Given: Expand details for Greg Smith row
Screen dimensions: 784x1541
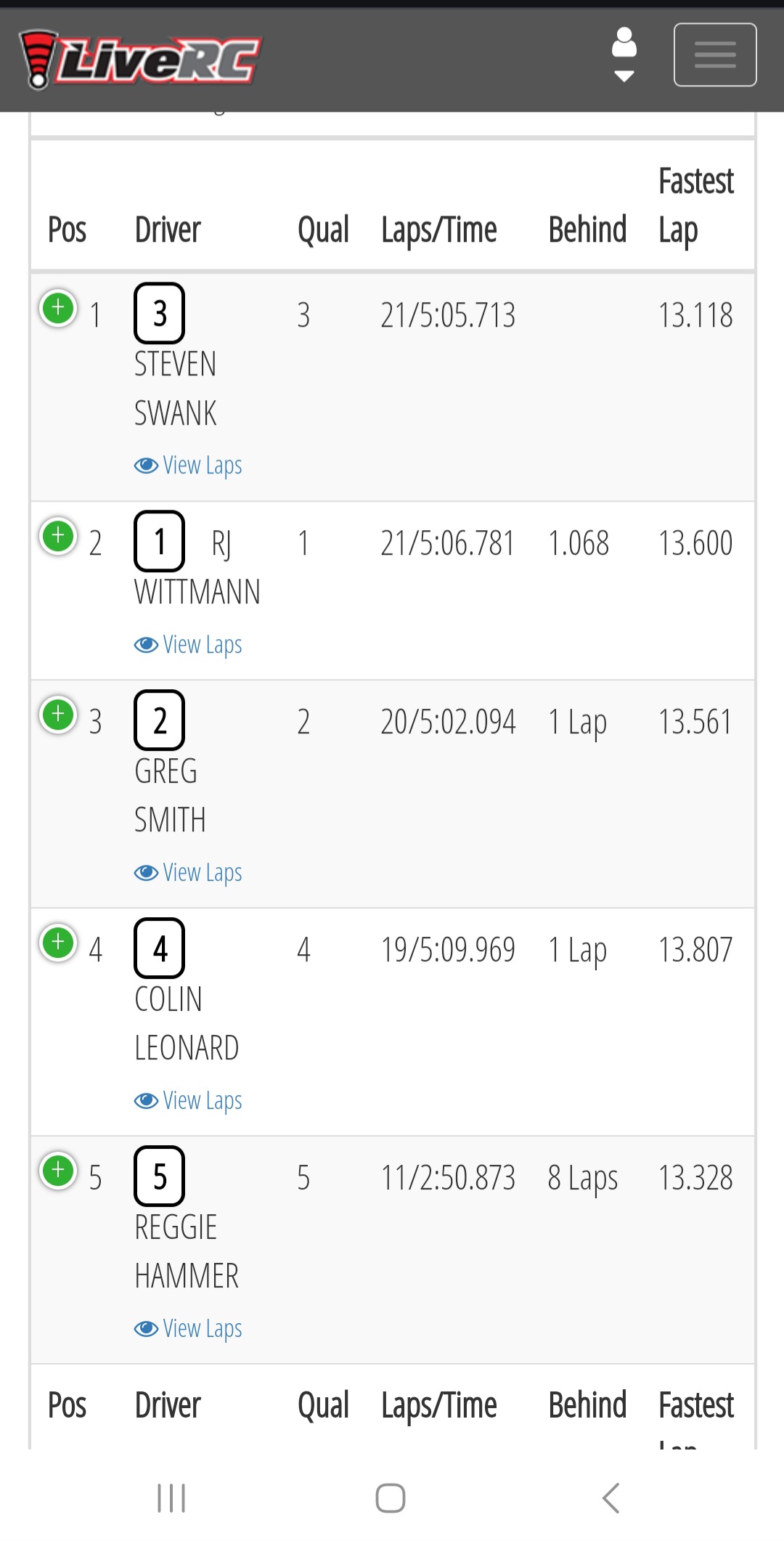Looking at the screenshot, I should click(59, 715).
